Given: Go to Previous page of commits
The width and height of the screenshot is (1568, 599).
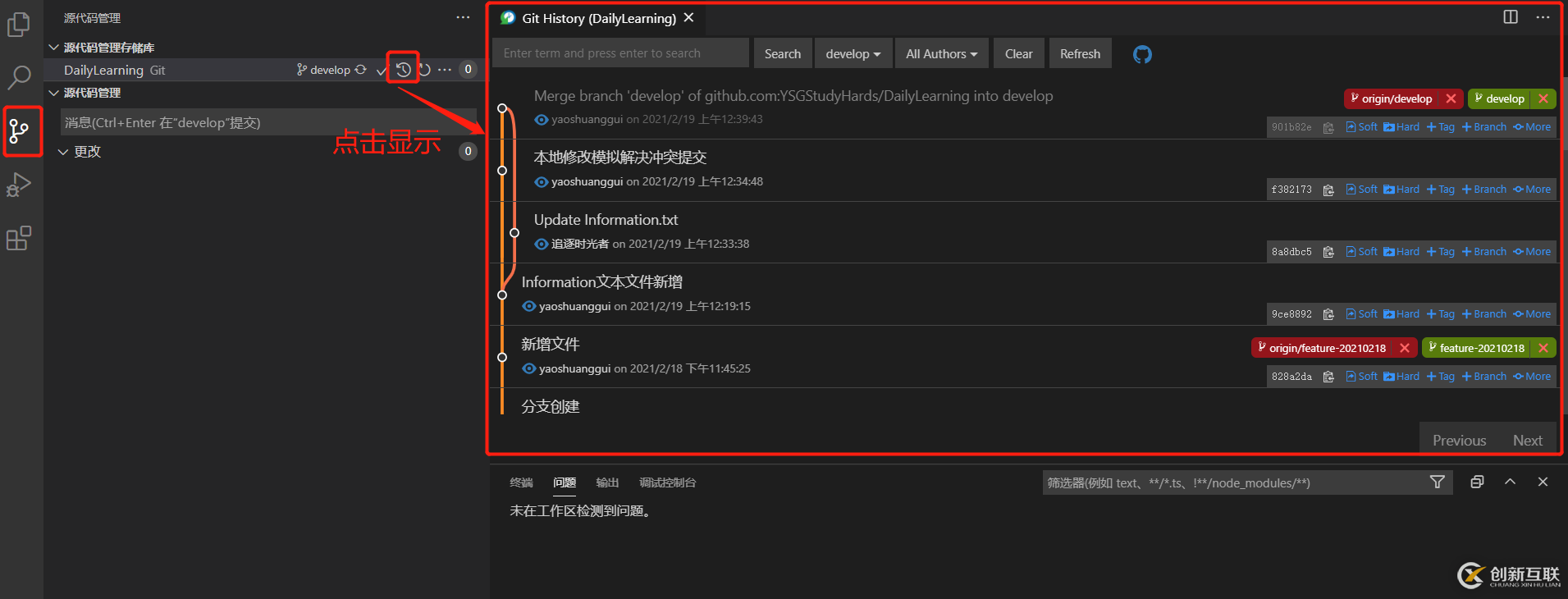Looking at the screenshot, I should click(x=1459, y=441).
